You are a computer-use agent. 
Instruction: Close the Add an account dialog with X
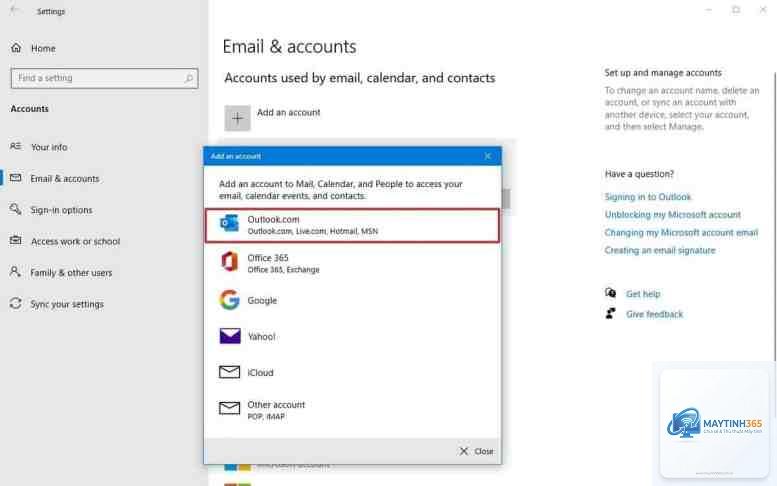488,156
